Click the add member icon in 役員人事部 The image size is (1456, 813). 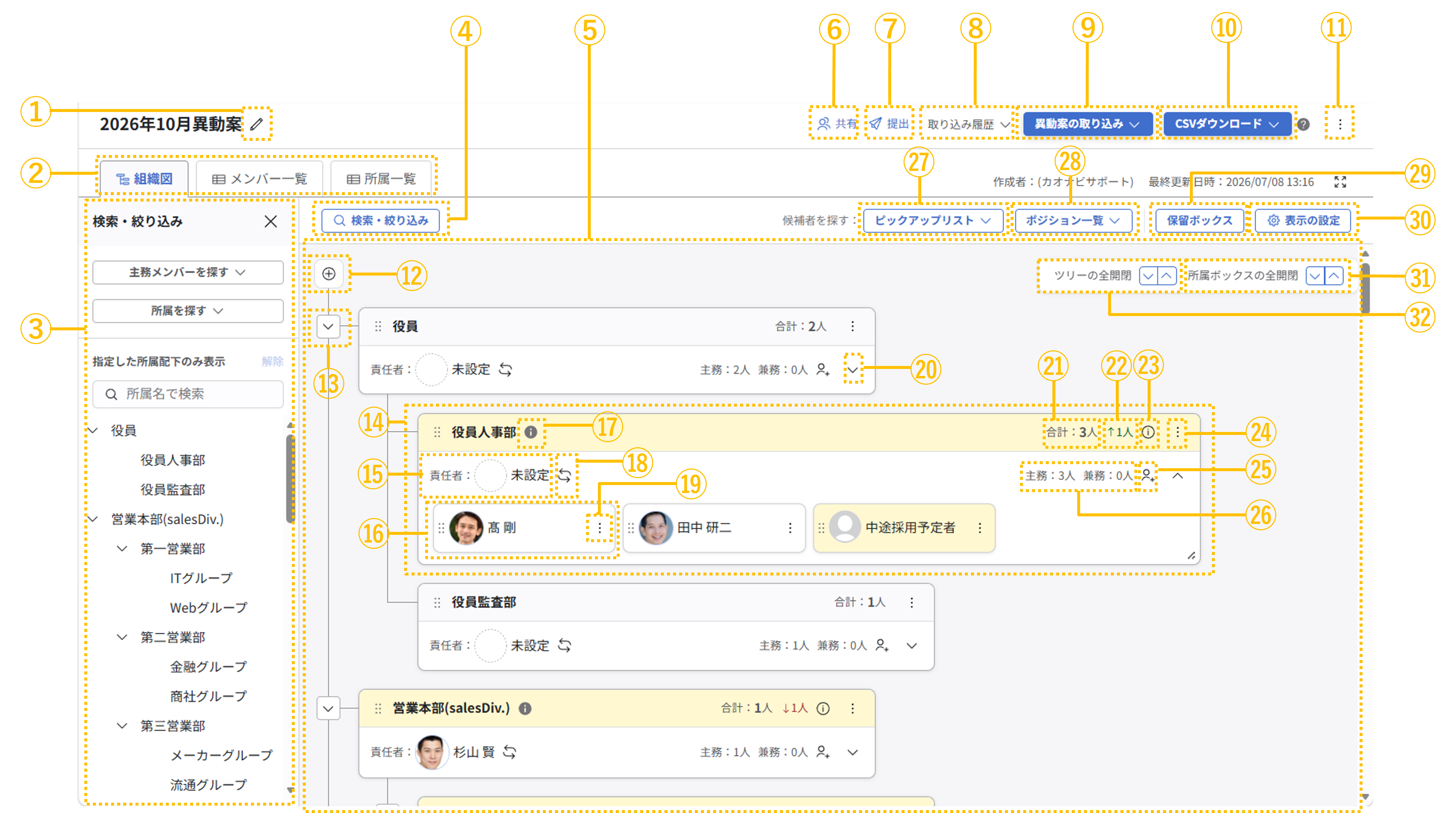pyautogui.click(x=1147, y=475)
